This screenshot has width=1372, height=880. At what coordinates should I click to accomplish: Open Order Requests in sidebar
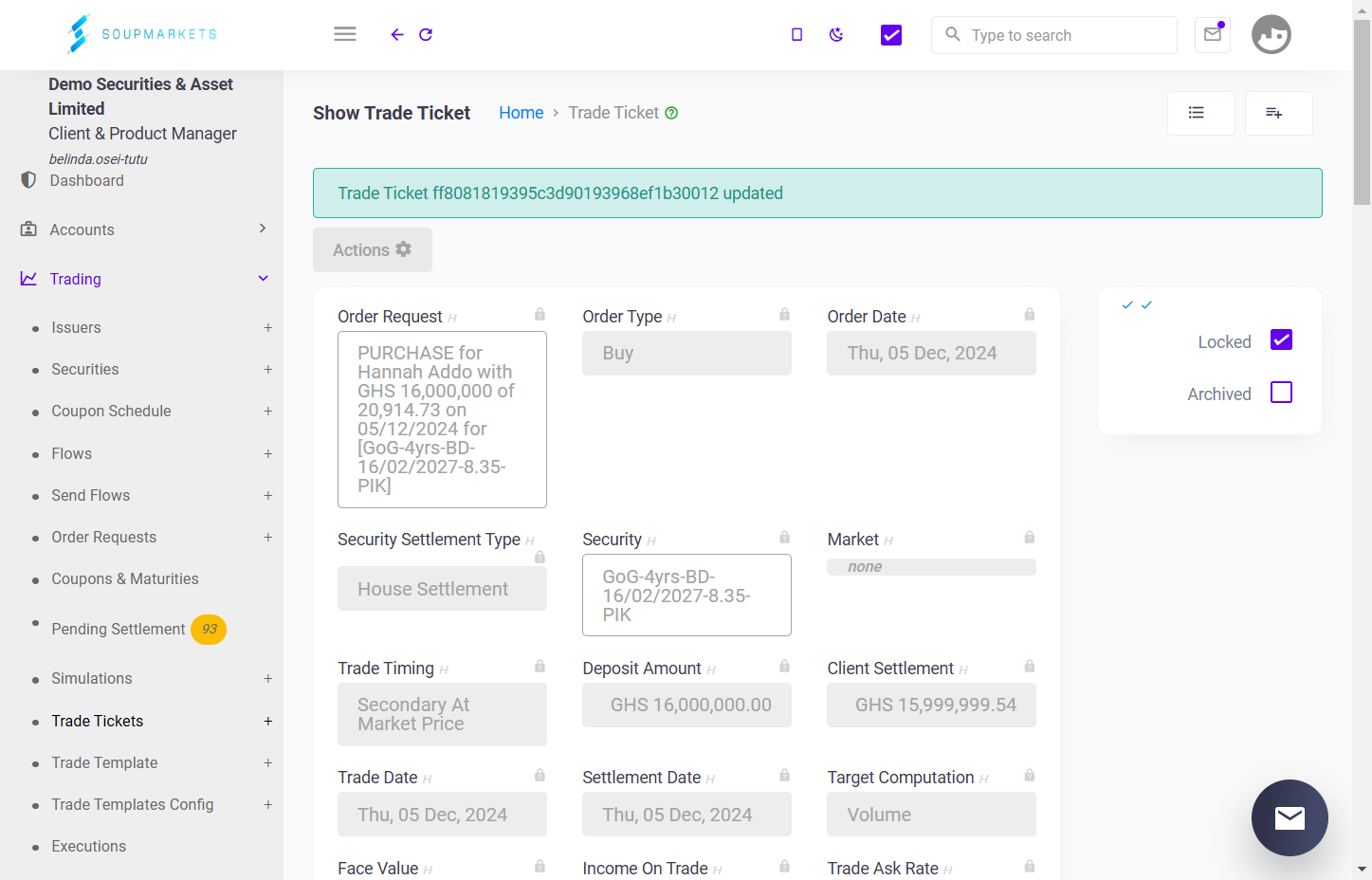point(104,537)
